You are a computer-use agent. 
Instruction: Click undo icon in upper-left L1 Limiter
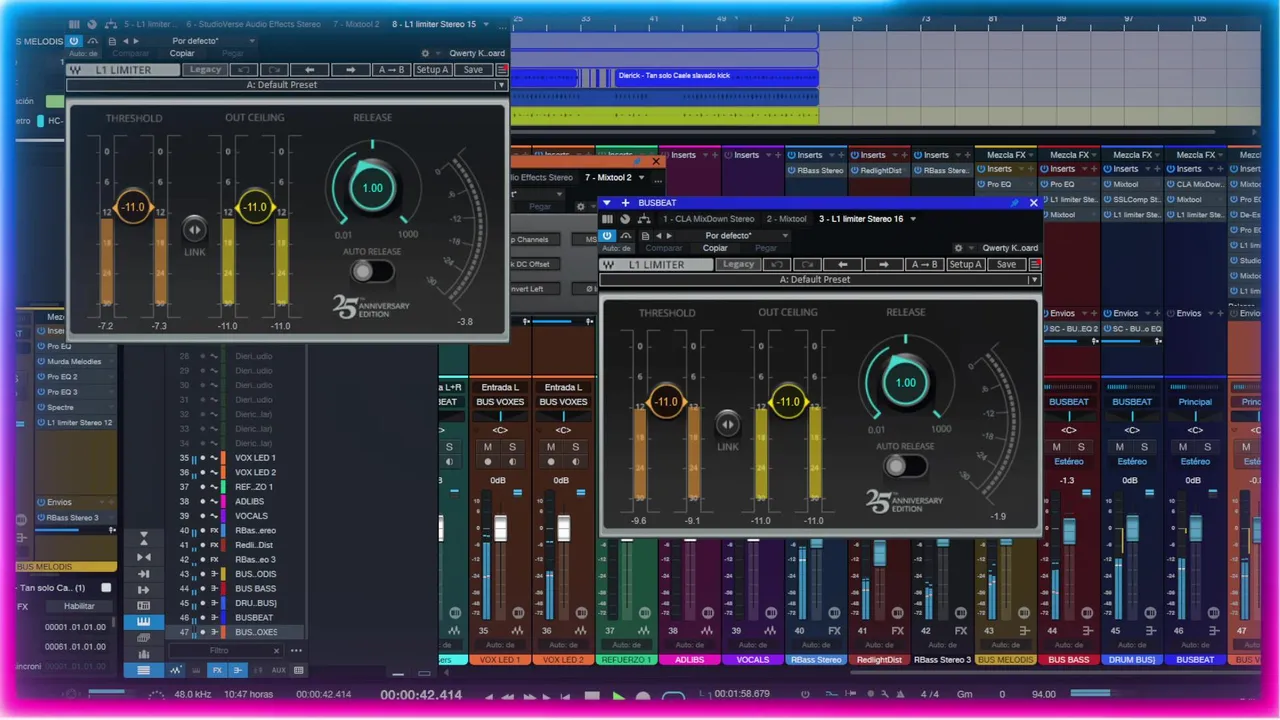[243, 70]
